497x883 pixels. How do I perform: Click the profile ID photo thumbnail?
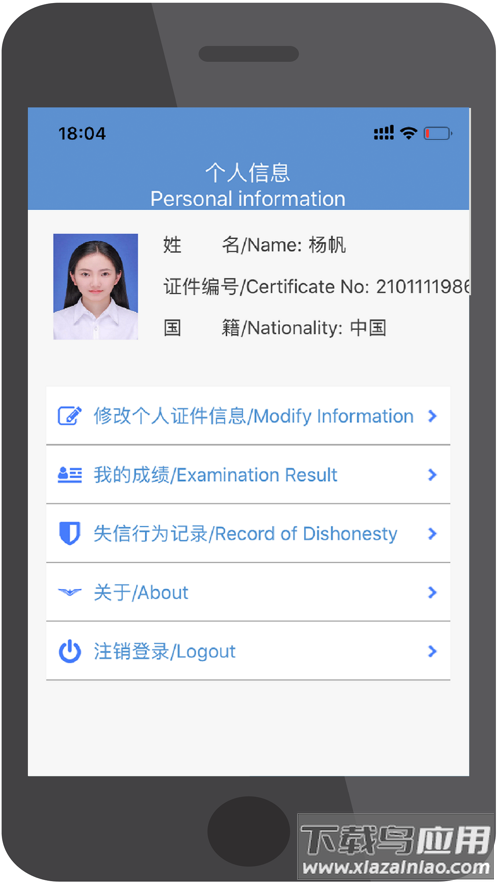pyautogui.click(x=96, y=287)
